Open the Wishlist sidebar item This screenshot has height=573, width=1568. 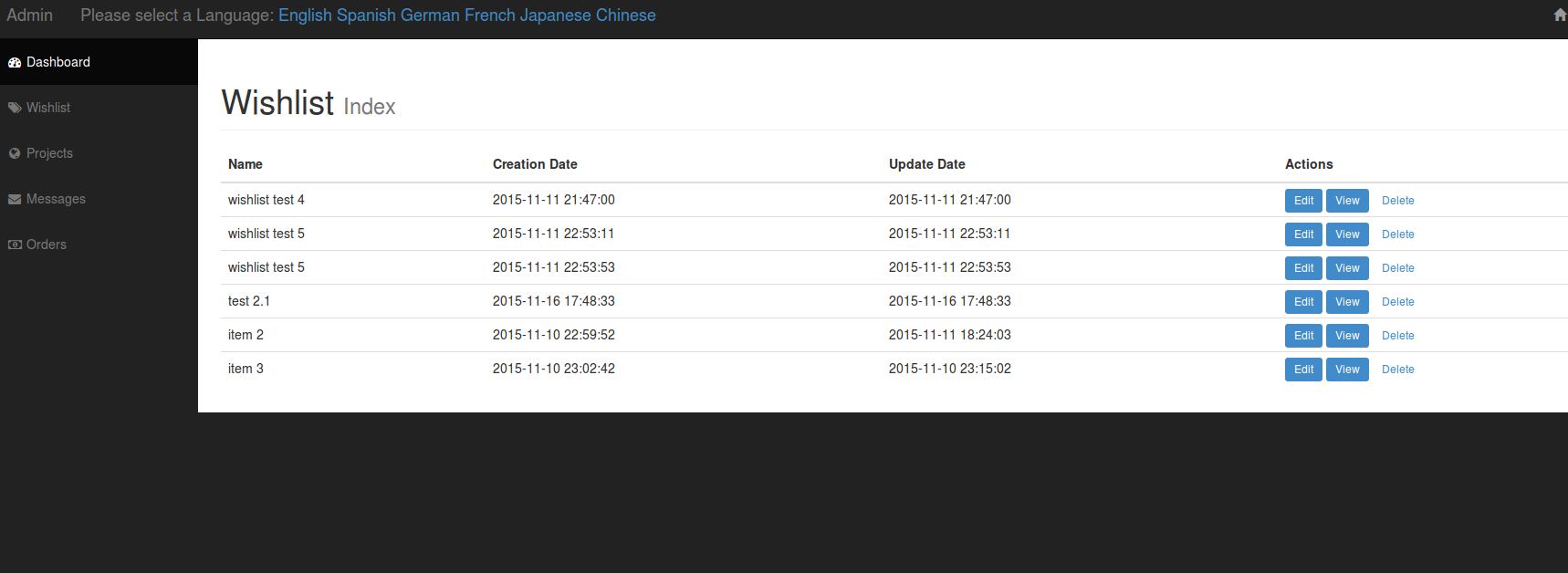tap(99, 108)
